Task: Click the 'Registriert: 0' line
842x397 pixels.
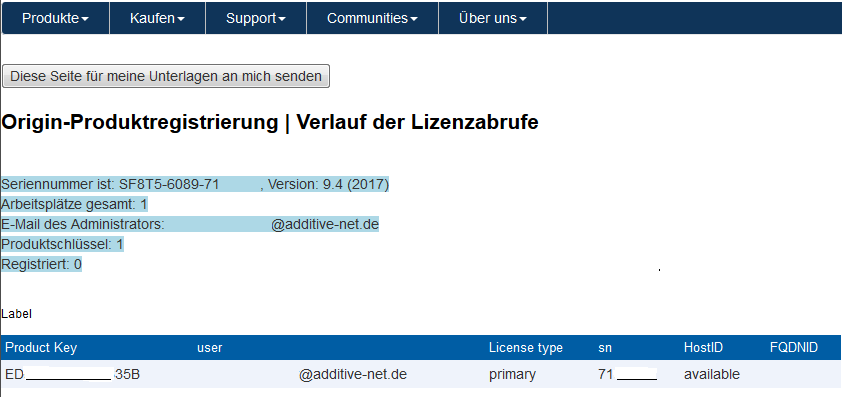Action: 41,264
